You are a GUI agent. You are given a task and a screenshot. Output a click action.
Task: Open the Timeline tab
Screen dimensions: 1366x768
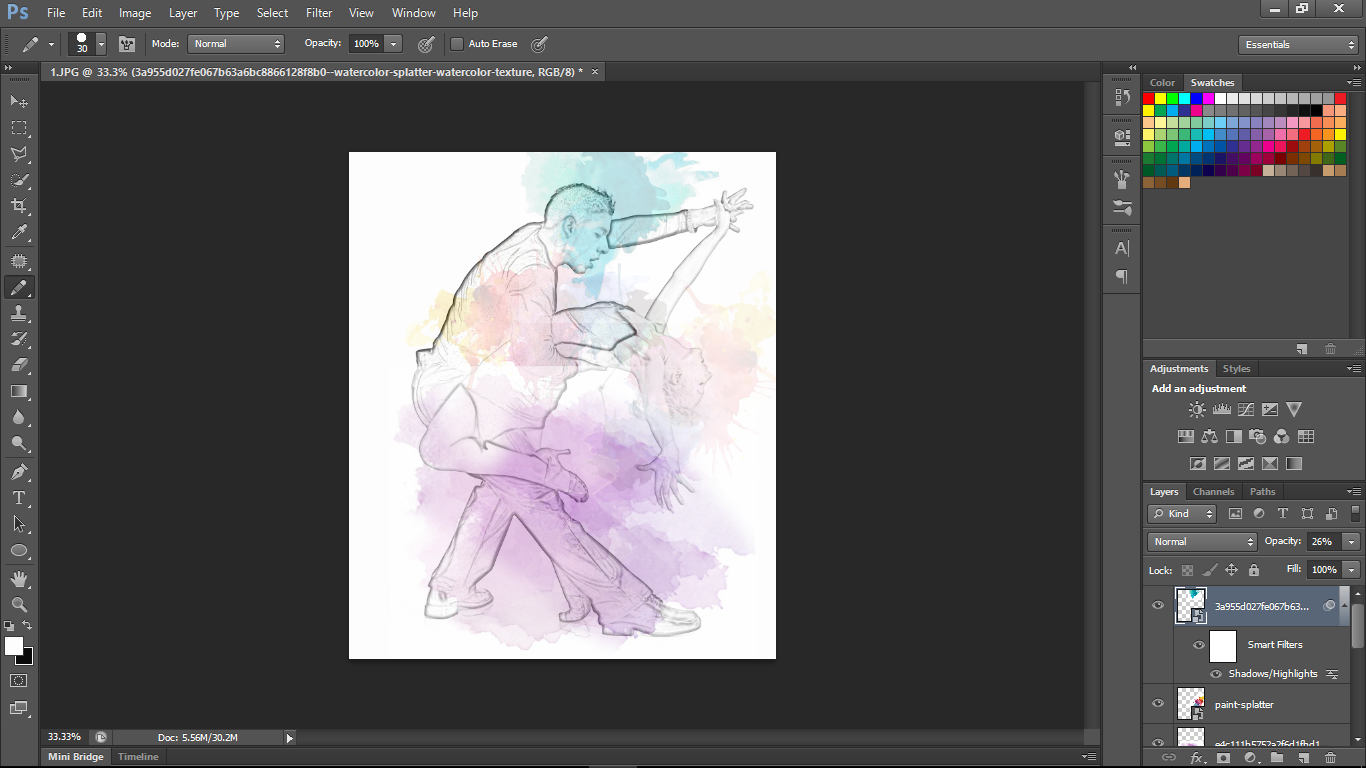(x=138, y=757)
